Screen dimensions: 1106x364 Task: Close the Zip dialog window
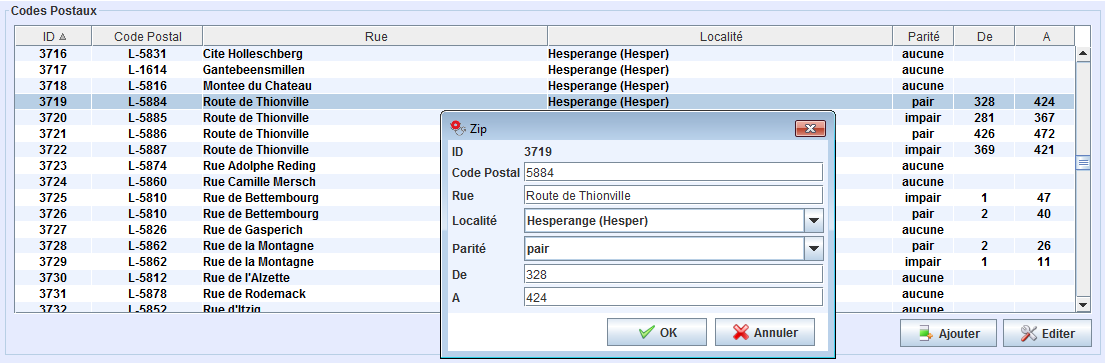[x=810, y=128]
